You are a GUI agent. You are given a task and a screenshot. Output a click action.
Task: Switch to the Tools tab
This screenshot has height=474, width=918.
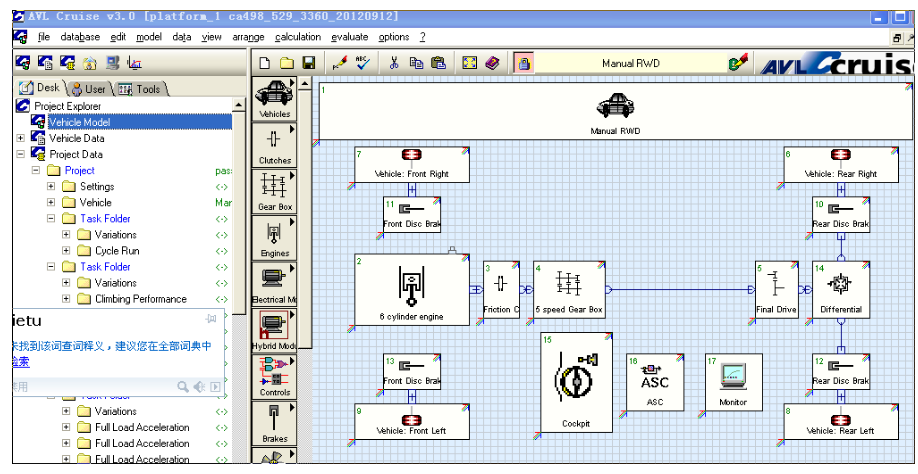click(140, 89)
